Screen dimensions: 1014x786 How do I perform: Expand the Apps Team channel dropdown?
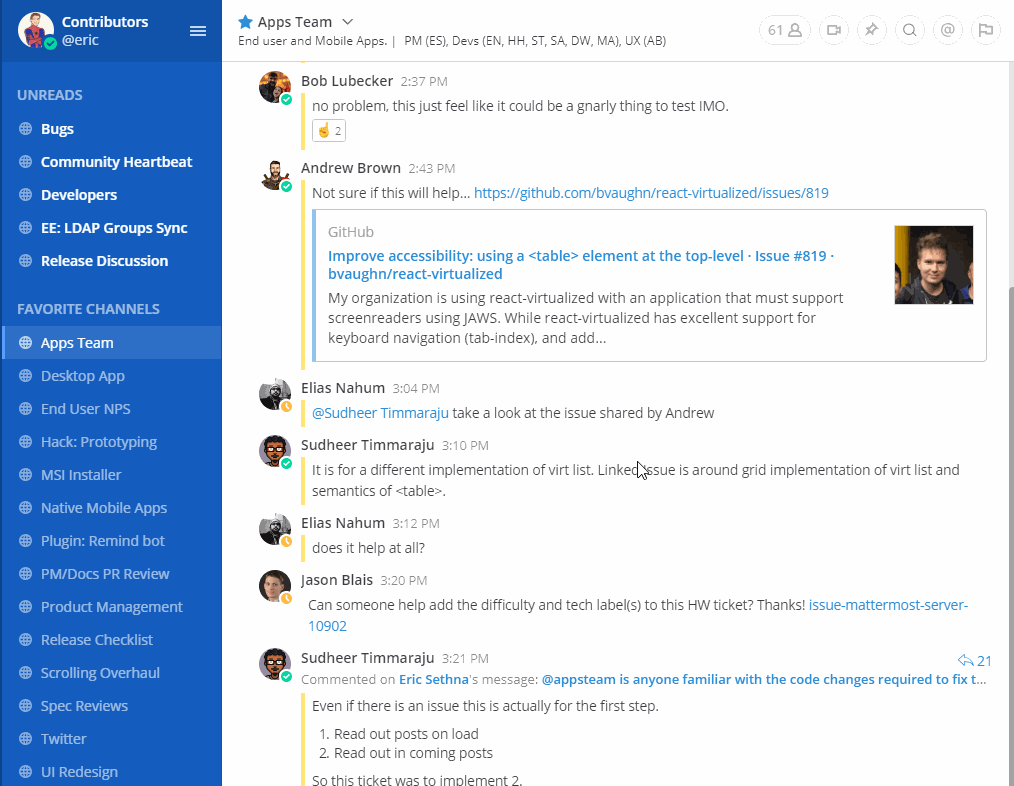click(x=347, y=22)
